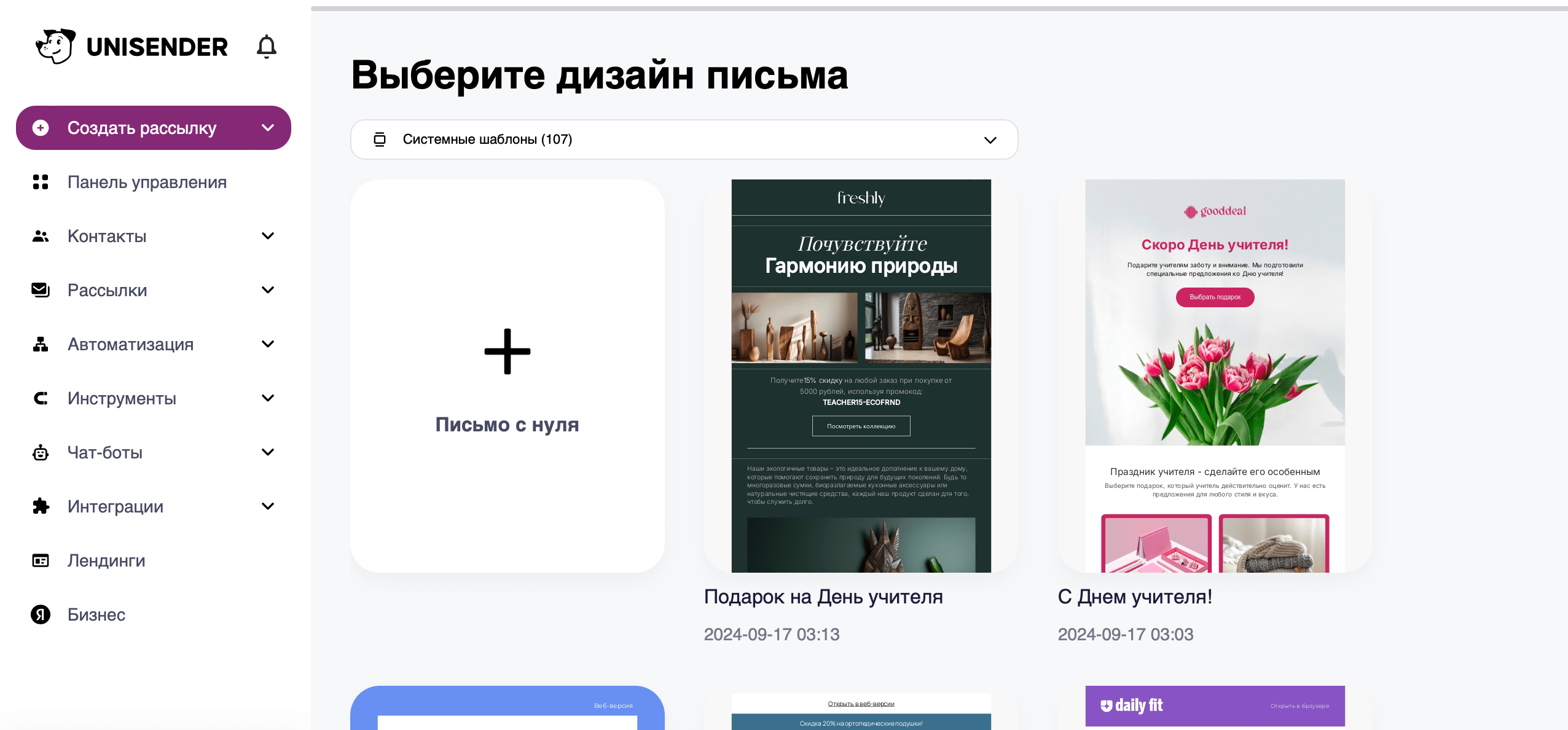Open Бизнес menu item
The width and height of the screenshot is (1568, 730).
[x=154, y=614]
